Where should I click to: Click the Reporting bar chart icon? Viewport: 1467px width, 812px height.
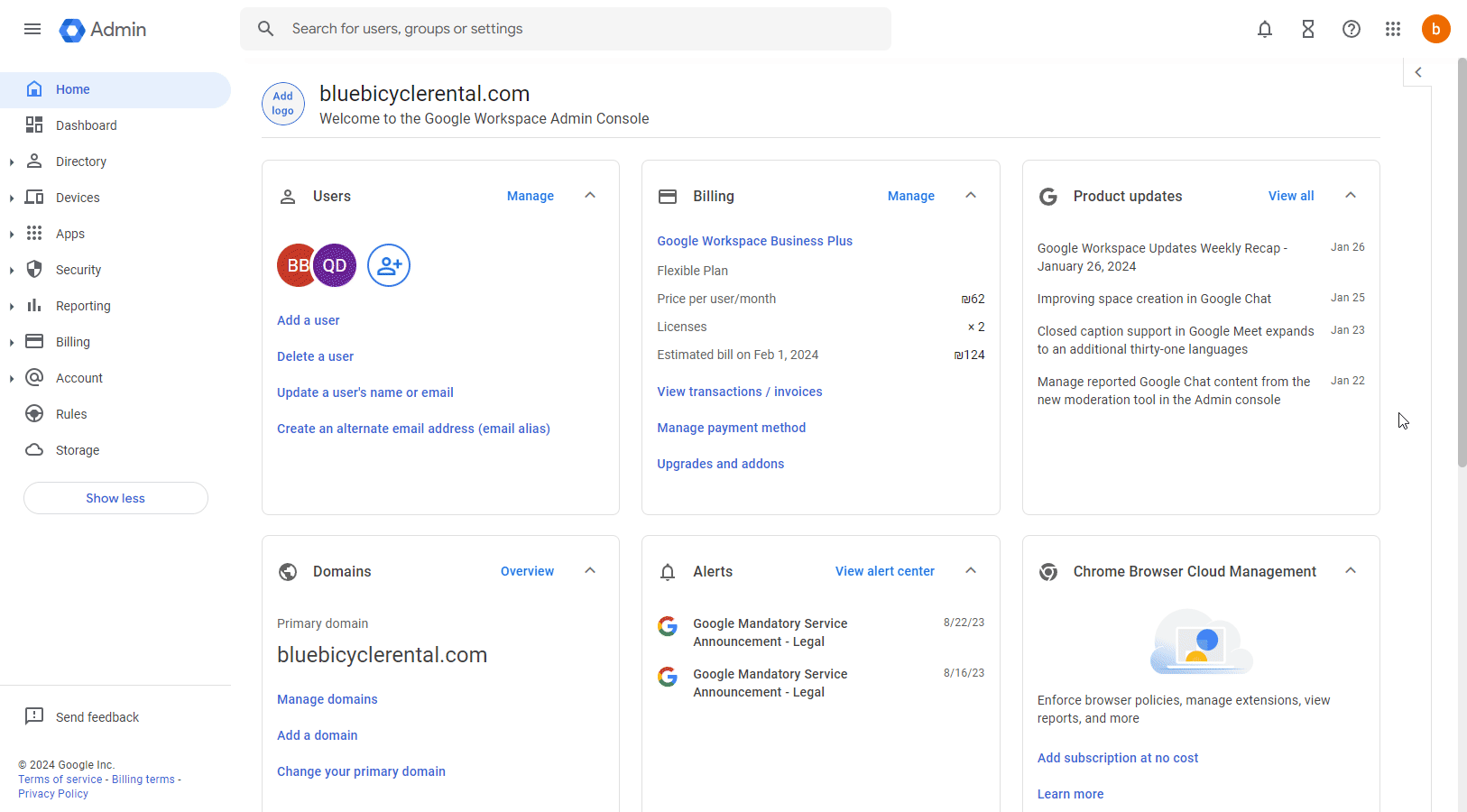34,306
